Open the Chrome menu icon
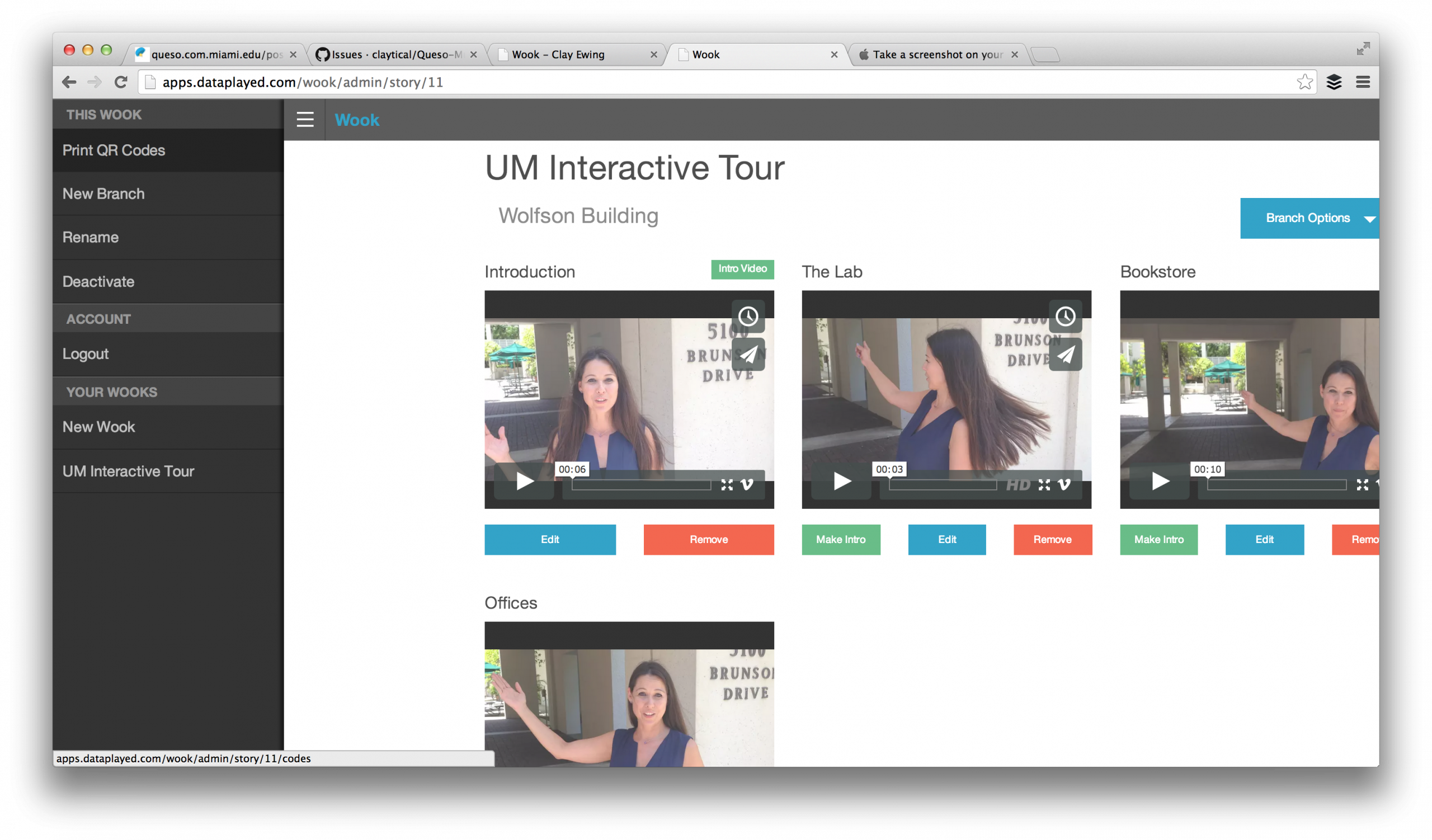The width and height of the screenshot is (1432, 840). [1363, 82]
